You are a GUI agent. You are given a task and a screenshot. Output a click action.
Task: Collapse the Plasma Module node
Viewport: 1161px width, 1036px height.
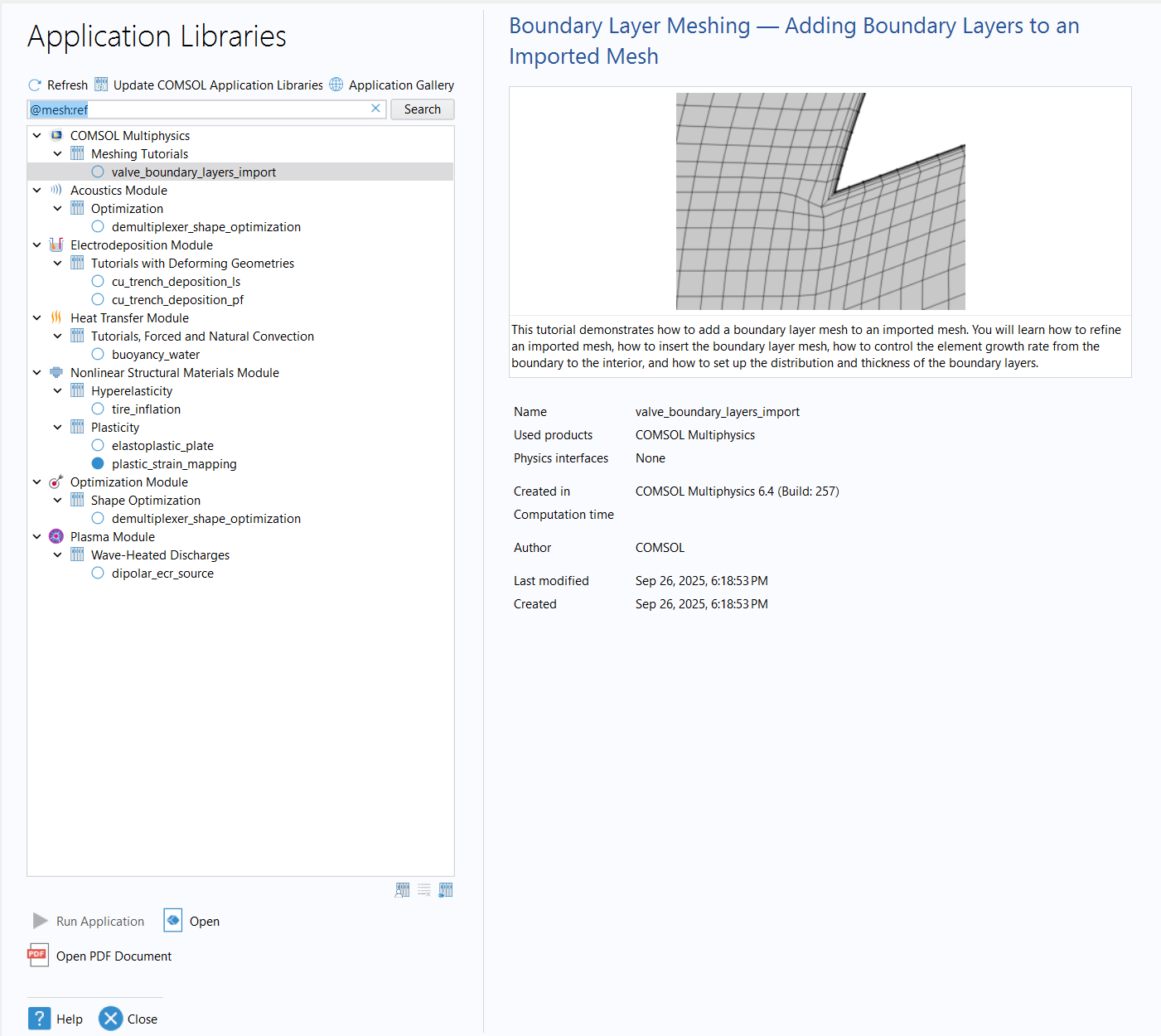36,536
